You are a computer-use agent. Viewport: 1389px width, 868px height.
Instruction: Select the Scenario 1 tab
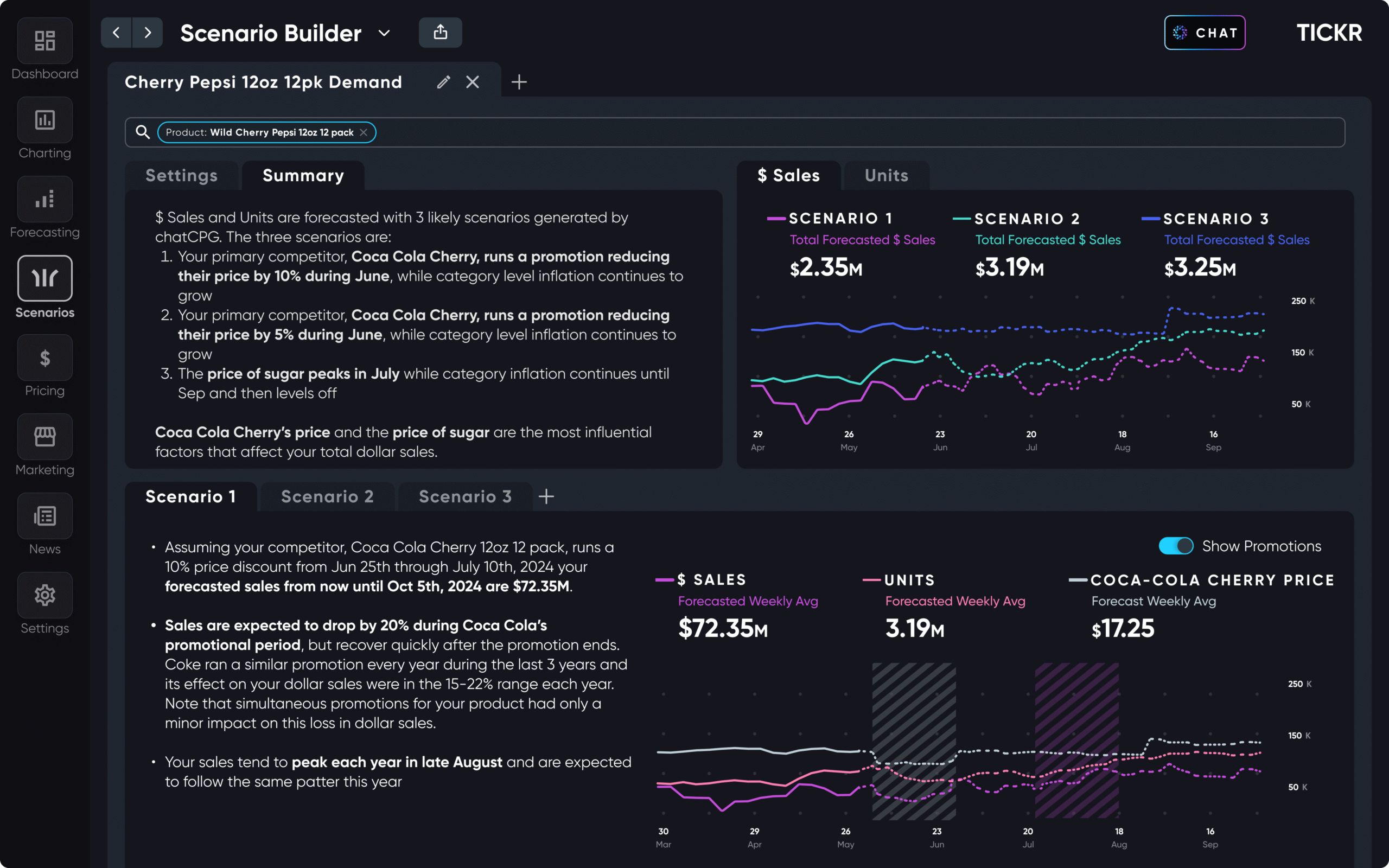click(x=191, y=496)
